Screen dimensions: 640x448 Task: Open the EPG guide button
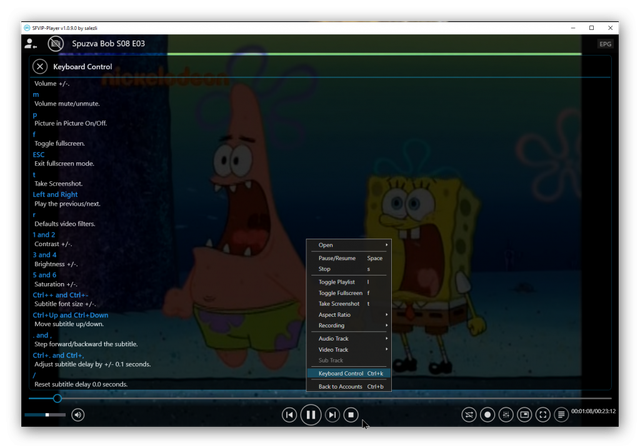[x=605, y=44]
